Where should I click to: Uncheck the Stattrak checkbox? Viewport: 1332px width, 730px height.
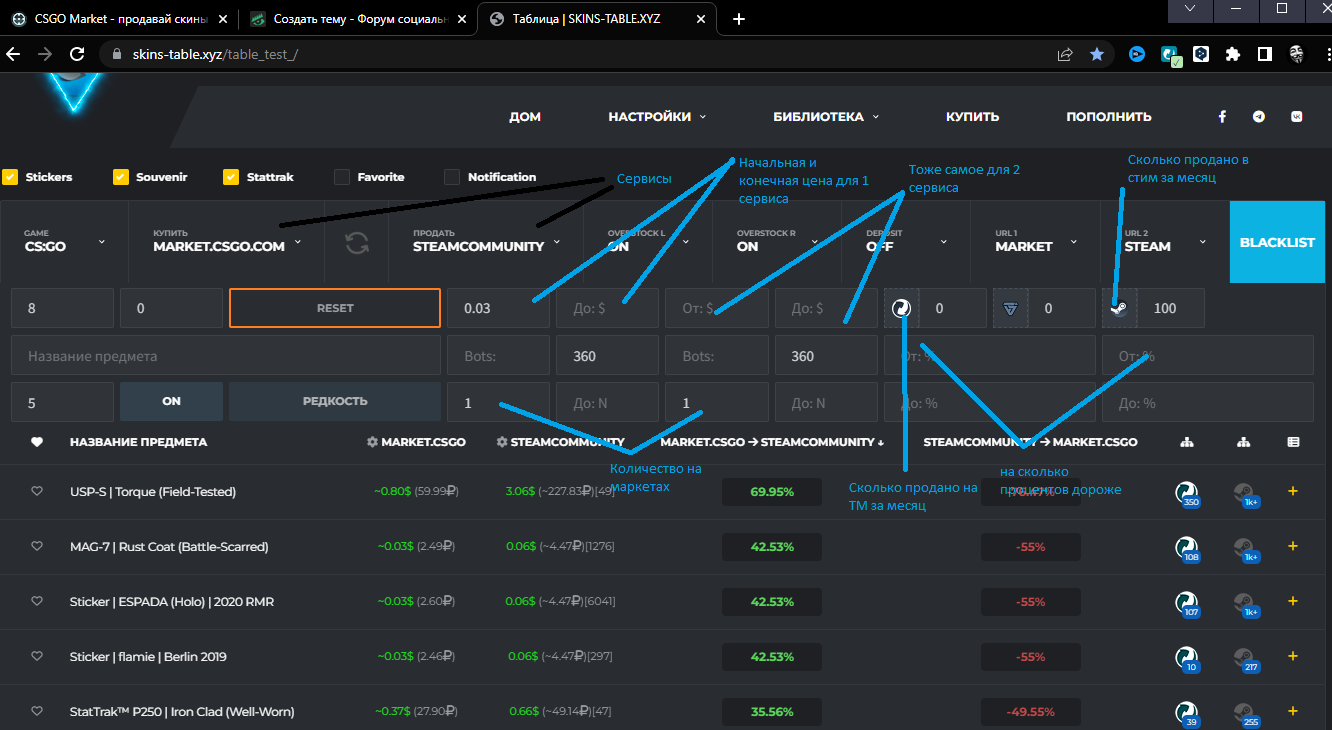coord(231,177)
